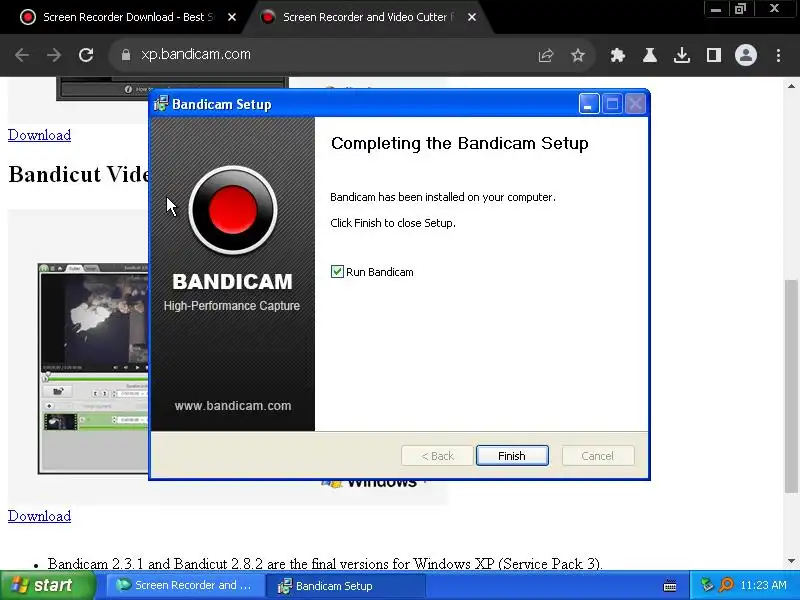Reload the xp.bandicam.com page

[x=86, y=55]
